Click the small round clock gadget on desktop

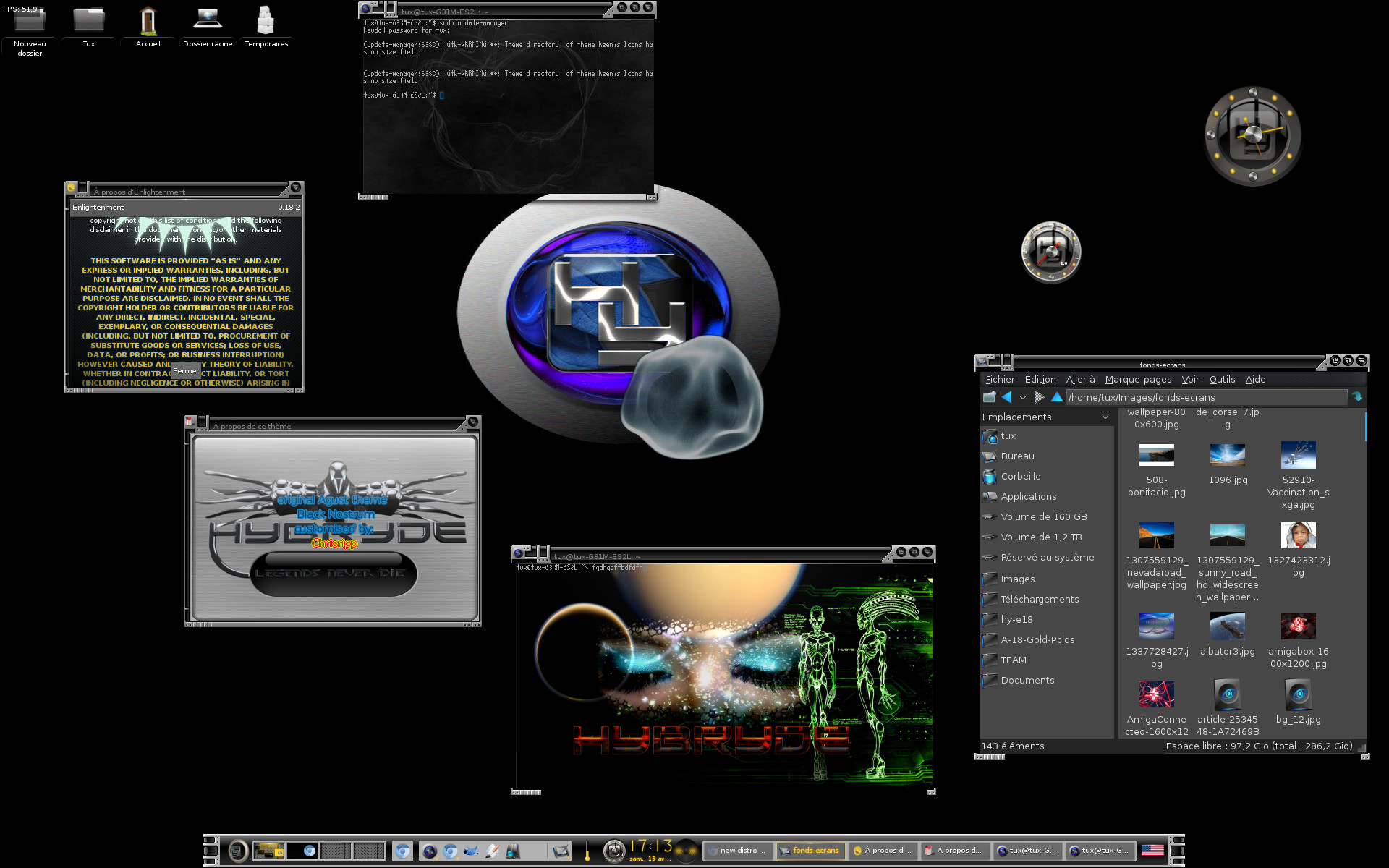point(1050,252)
